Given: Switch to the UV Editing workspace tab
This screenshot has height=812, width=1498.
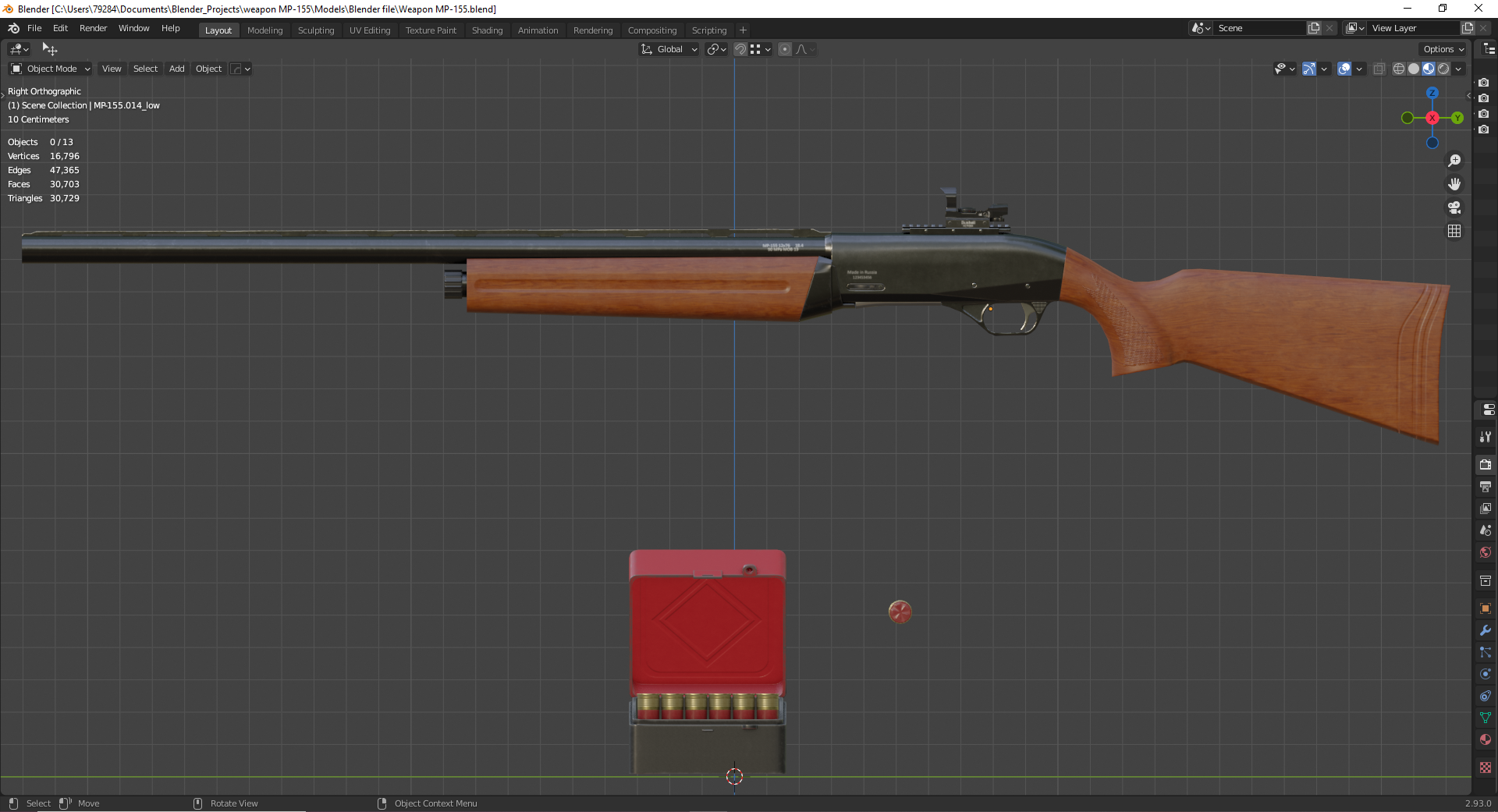Looking at the screenshot, I should 370,30.
